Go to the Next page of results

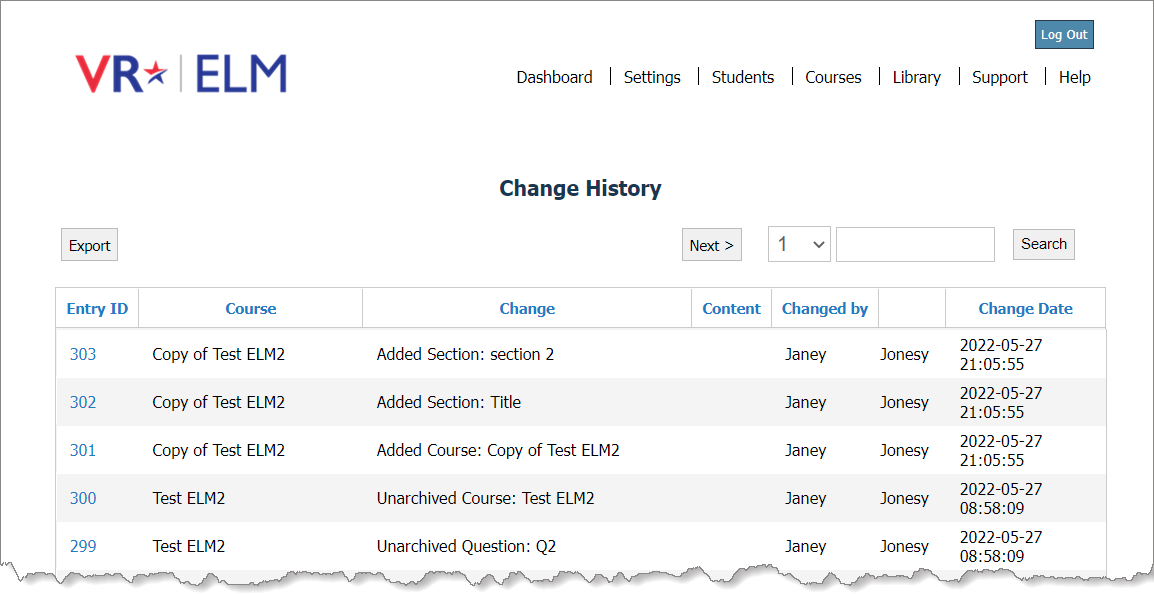[x=711, y=245]
